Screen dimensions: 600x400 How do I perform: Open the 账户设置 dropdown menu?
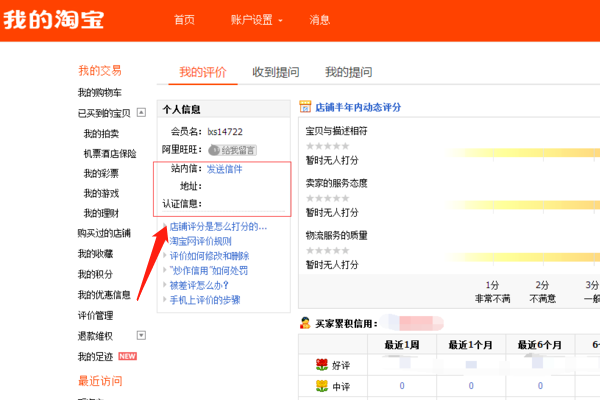(256, 20)
